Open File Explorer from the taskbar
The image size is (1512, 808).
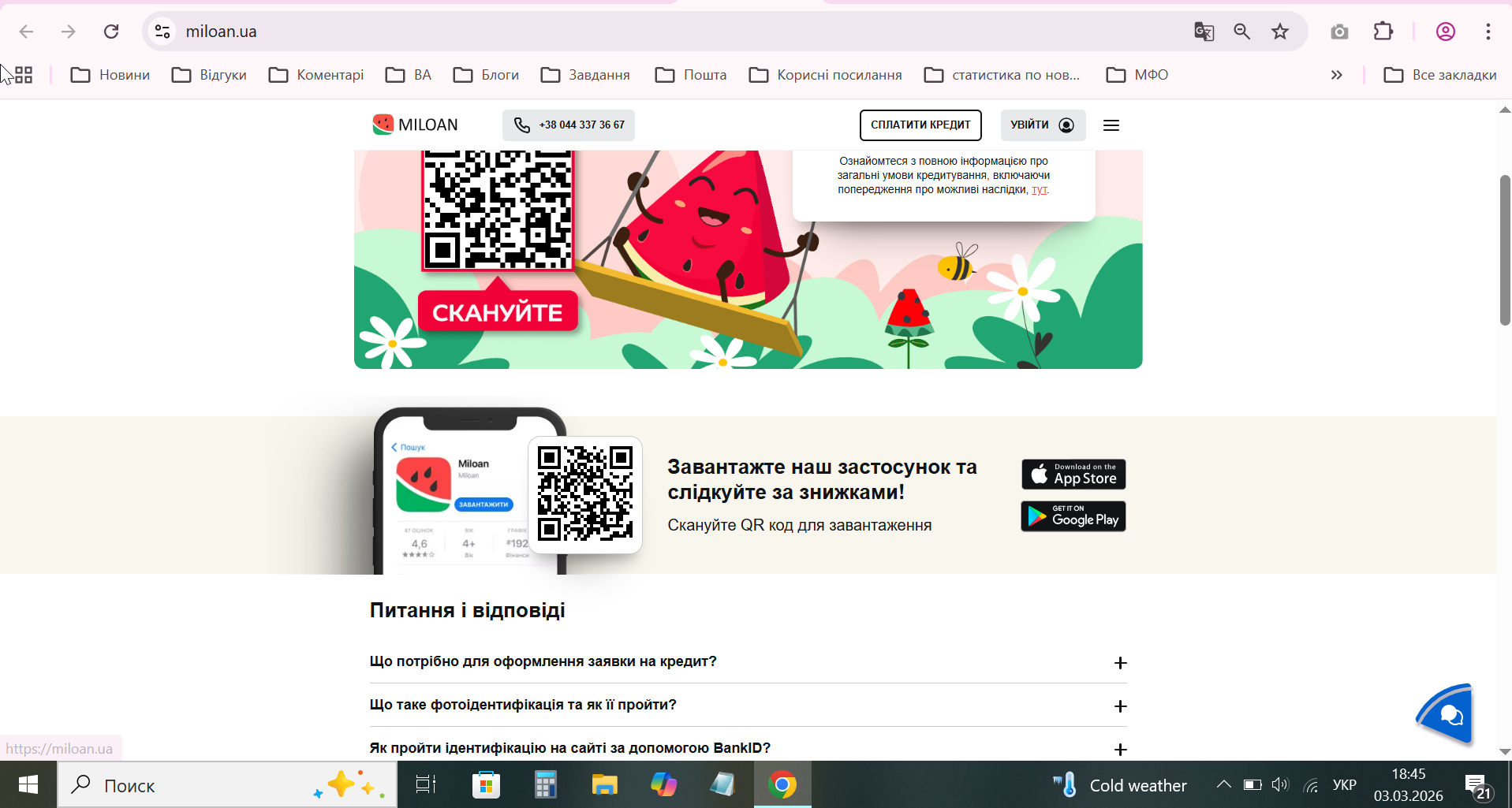tap(605, 785)
